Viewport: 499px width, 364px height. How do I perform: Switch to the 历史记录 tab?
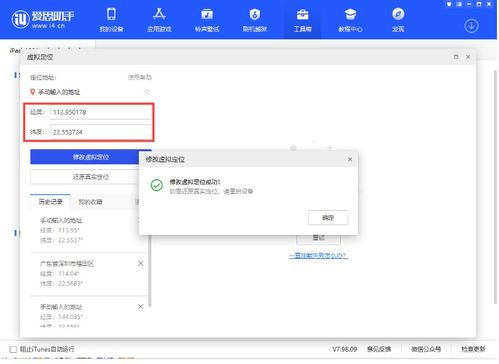50,202
